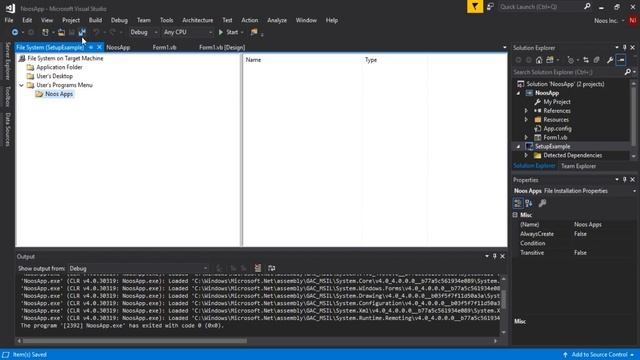Open the Server Explorer side tab

click(x=7, y=60)
